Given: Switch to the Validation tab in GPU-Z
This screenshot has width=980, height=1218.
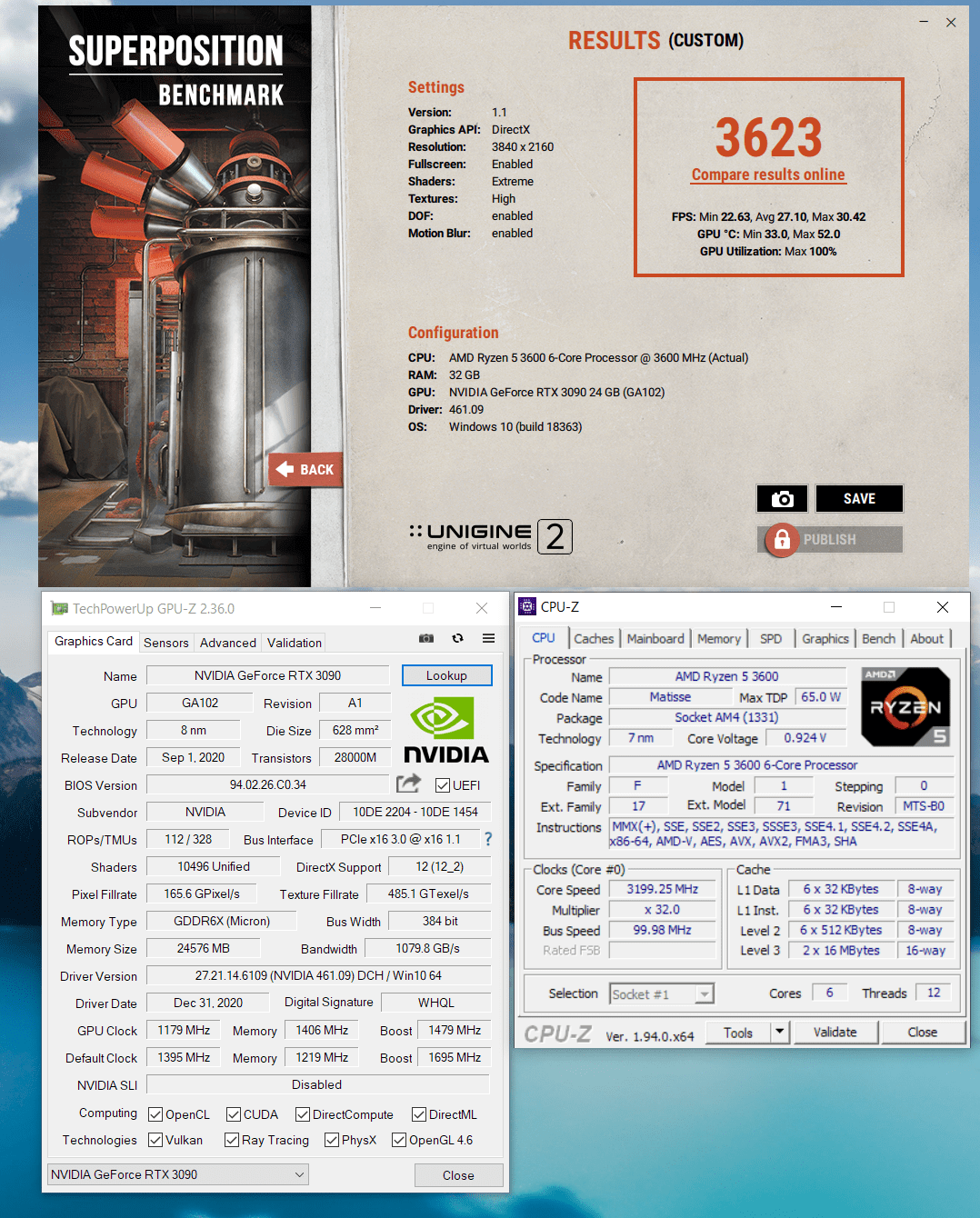Looking at the screenshot, I should (x=295, y=643).
